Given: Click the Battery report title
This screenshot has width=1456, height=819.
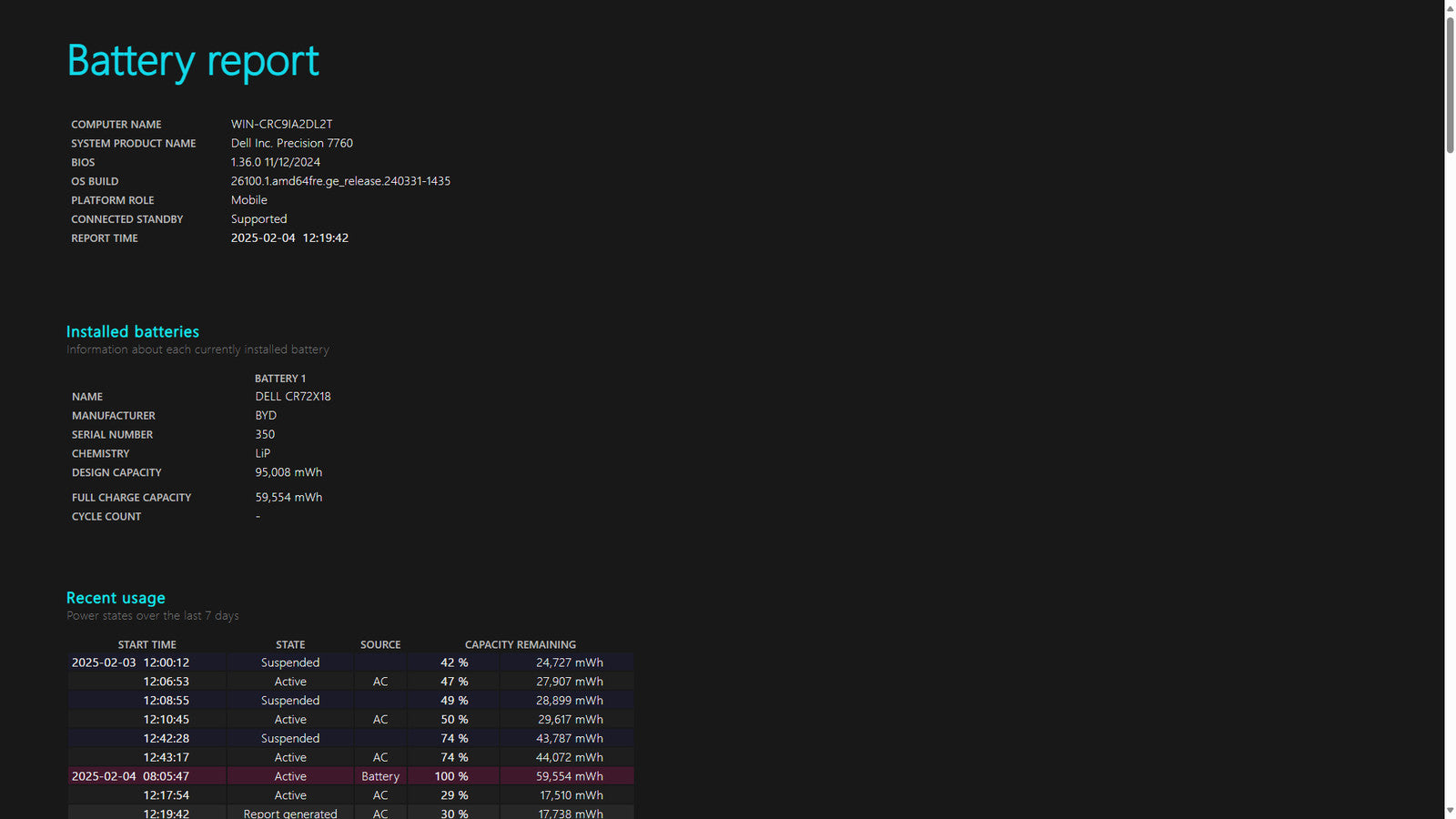Looking at the screenshot, I should [193, 61].
